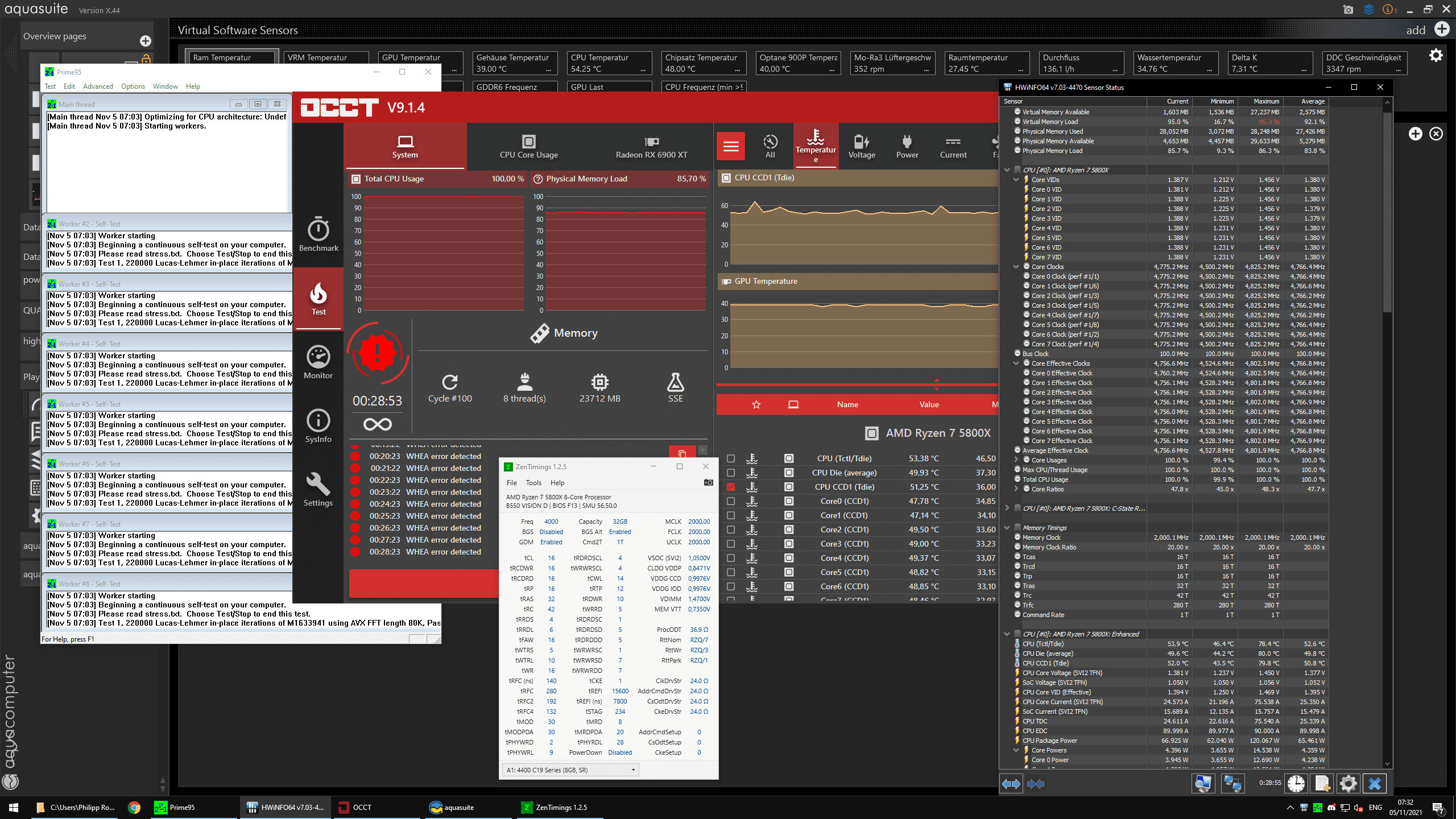Add an aquasuite overview page with plus button
Screen dimensions: 1456x819
pyautogui.click(x=146, y=41)
